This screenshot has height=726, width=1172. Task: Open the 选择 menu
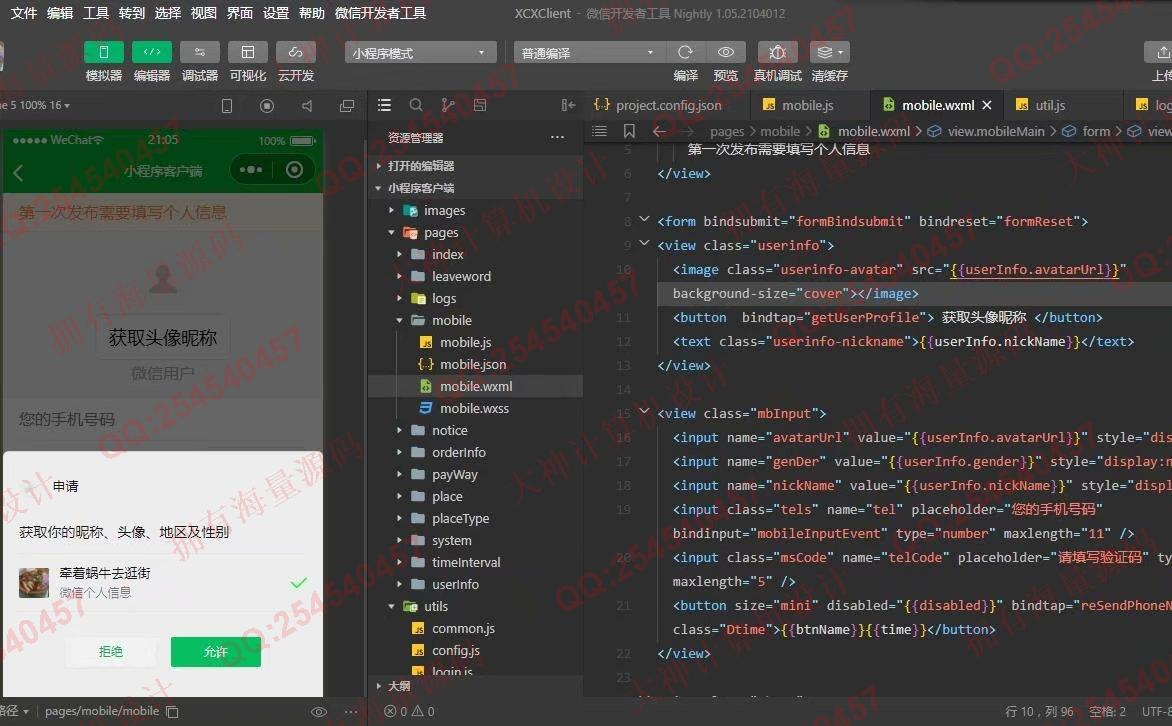(167, 13)
